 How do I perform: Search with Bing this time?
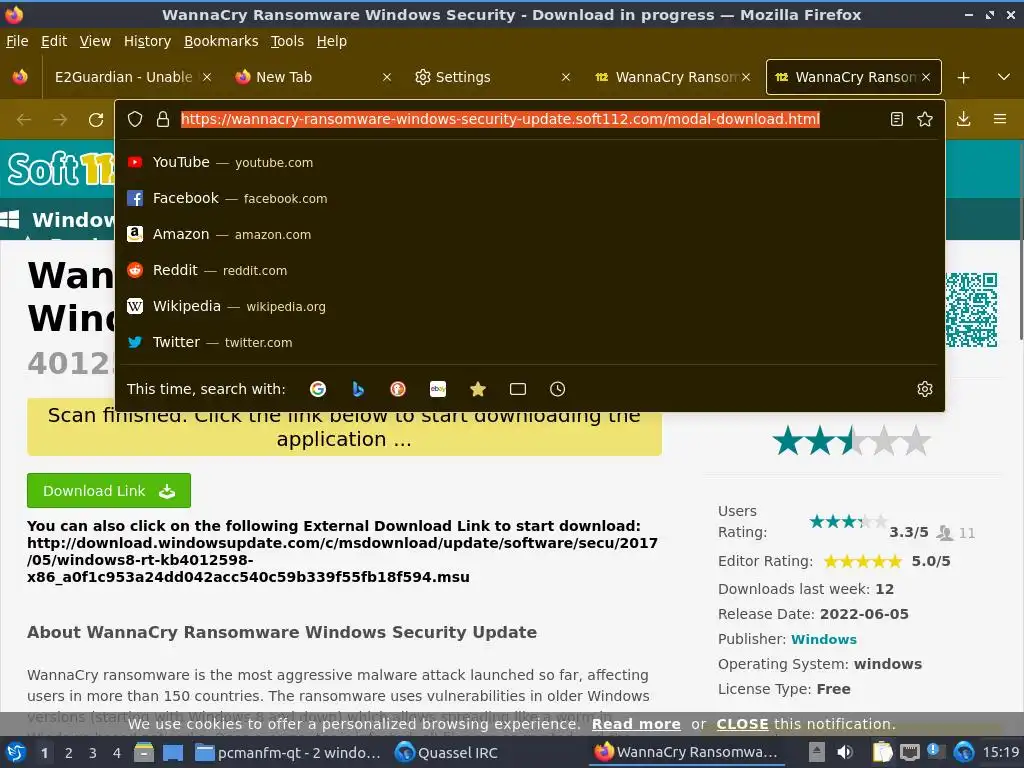click(358, 389)
